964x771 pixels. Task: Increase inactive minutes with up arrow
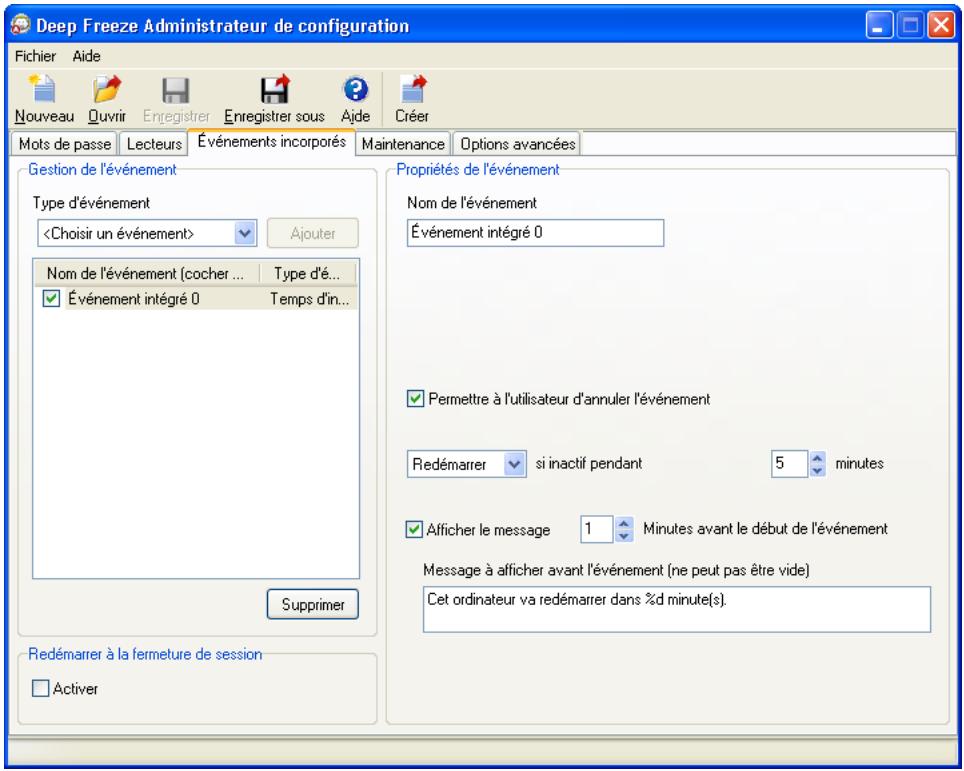point(817,457)
